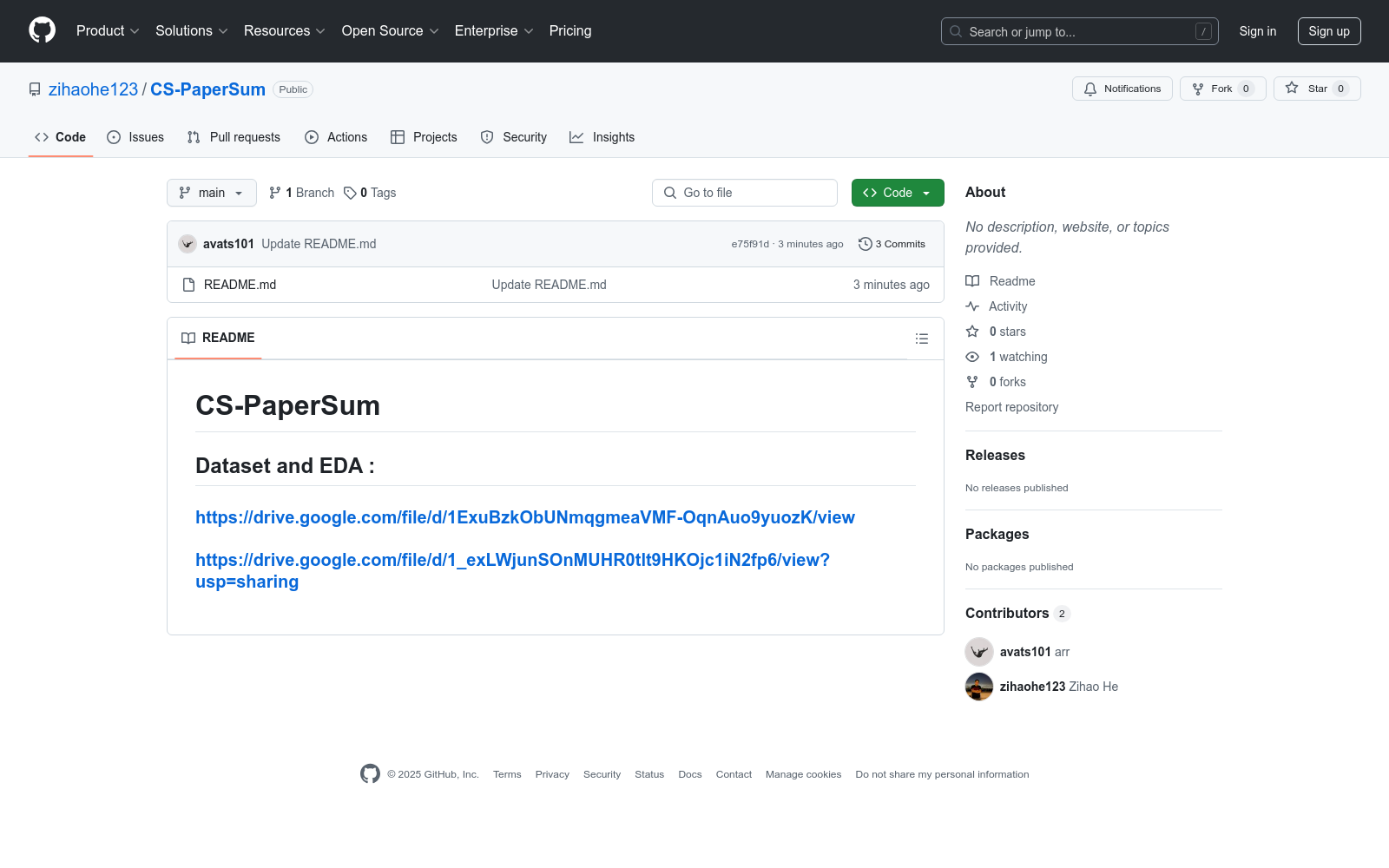Expand the Solutions dropdown
1389x868 pixels.
pyautogui.click(x=192, y=31)
